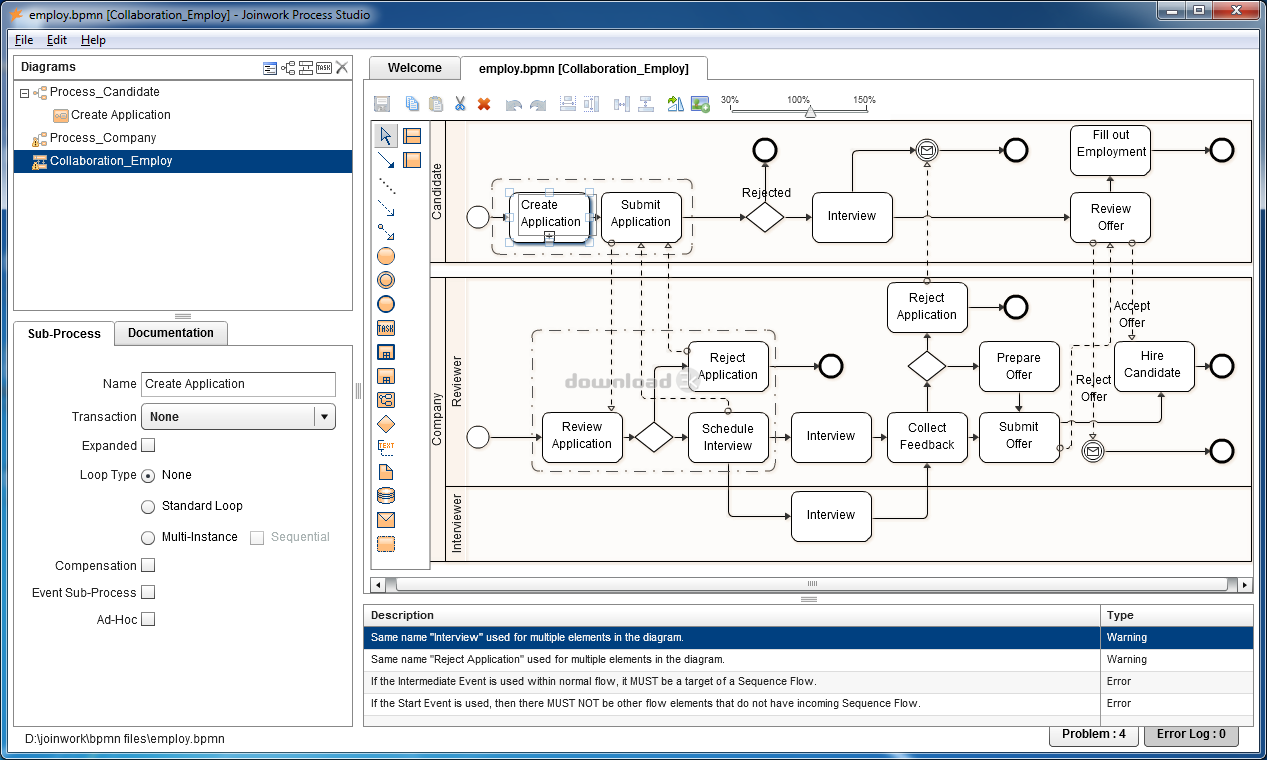Click the add Collaboration icon in Diagrams header

click(306, 68)
